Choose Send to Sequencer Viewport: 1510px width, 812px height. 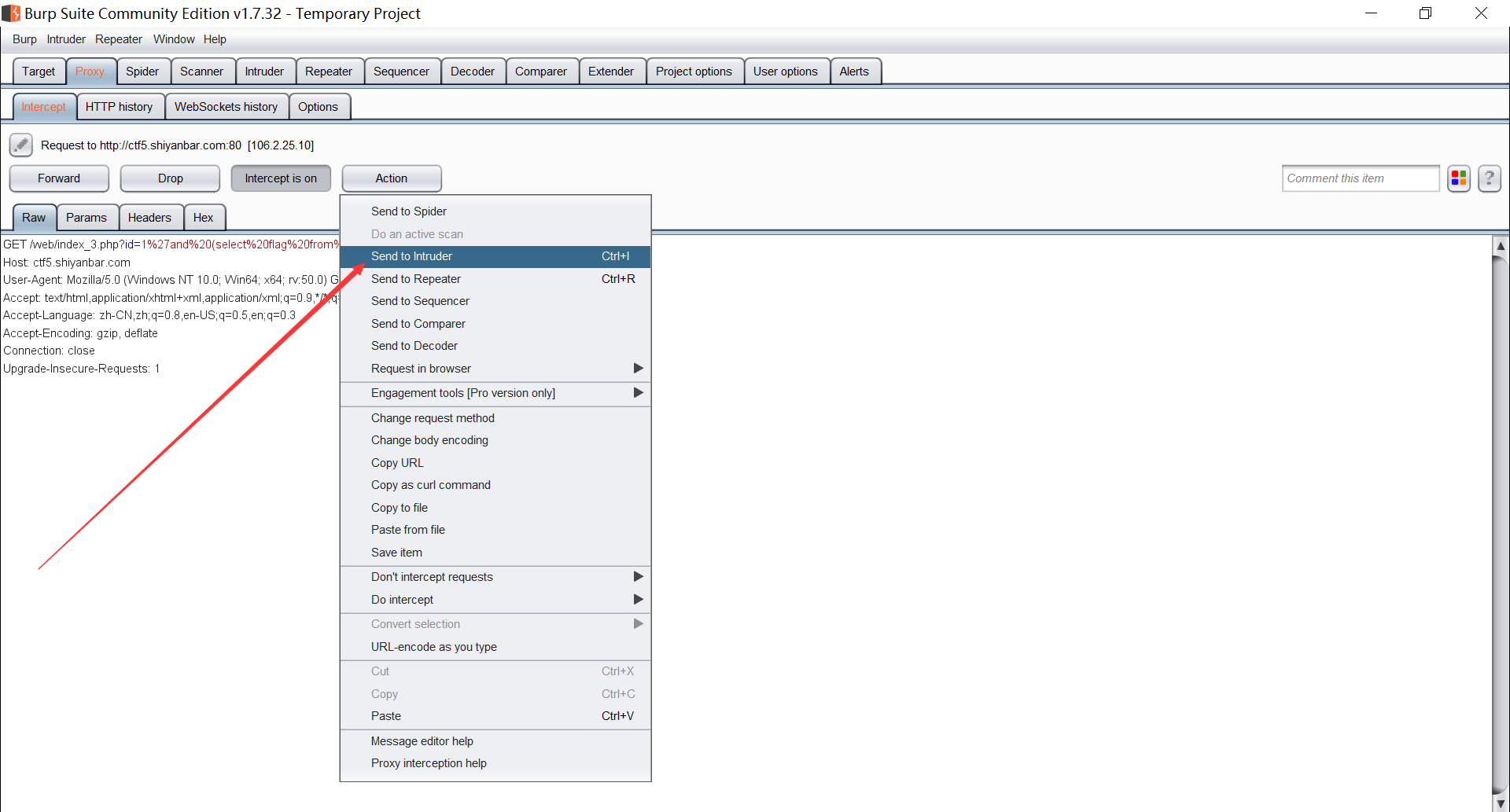coord(495,301)
